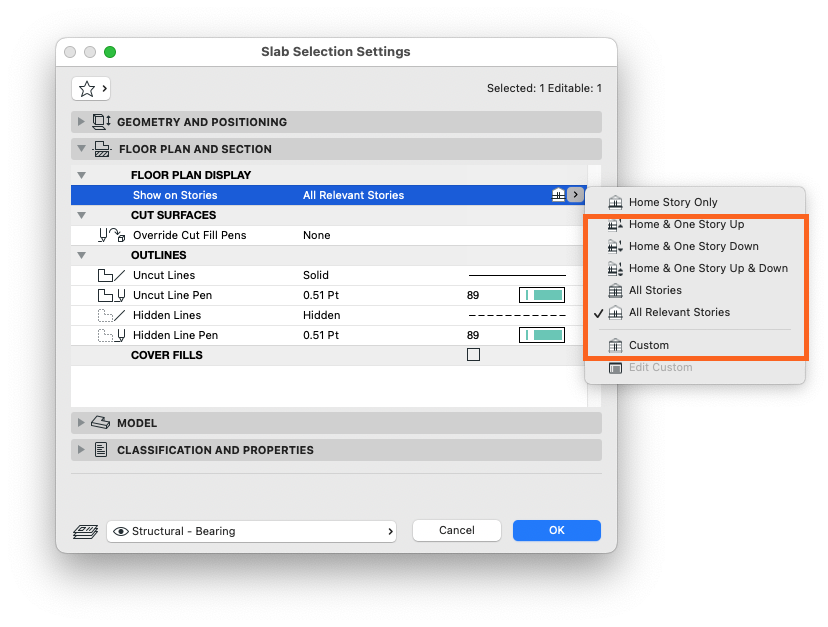Click the Model panel slab icon

click(100, 423)
